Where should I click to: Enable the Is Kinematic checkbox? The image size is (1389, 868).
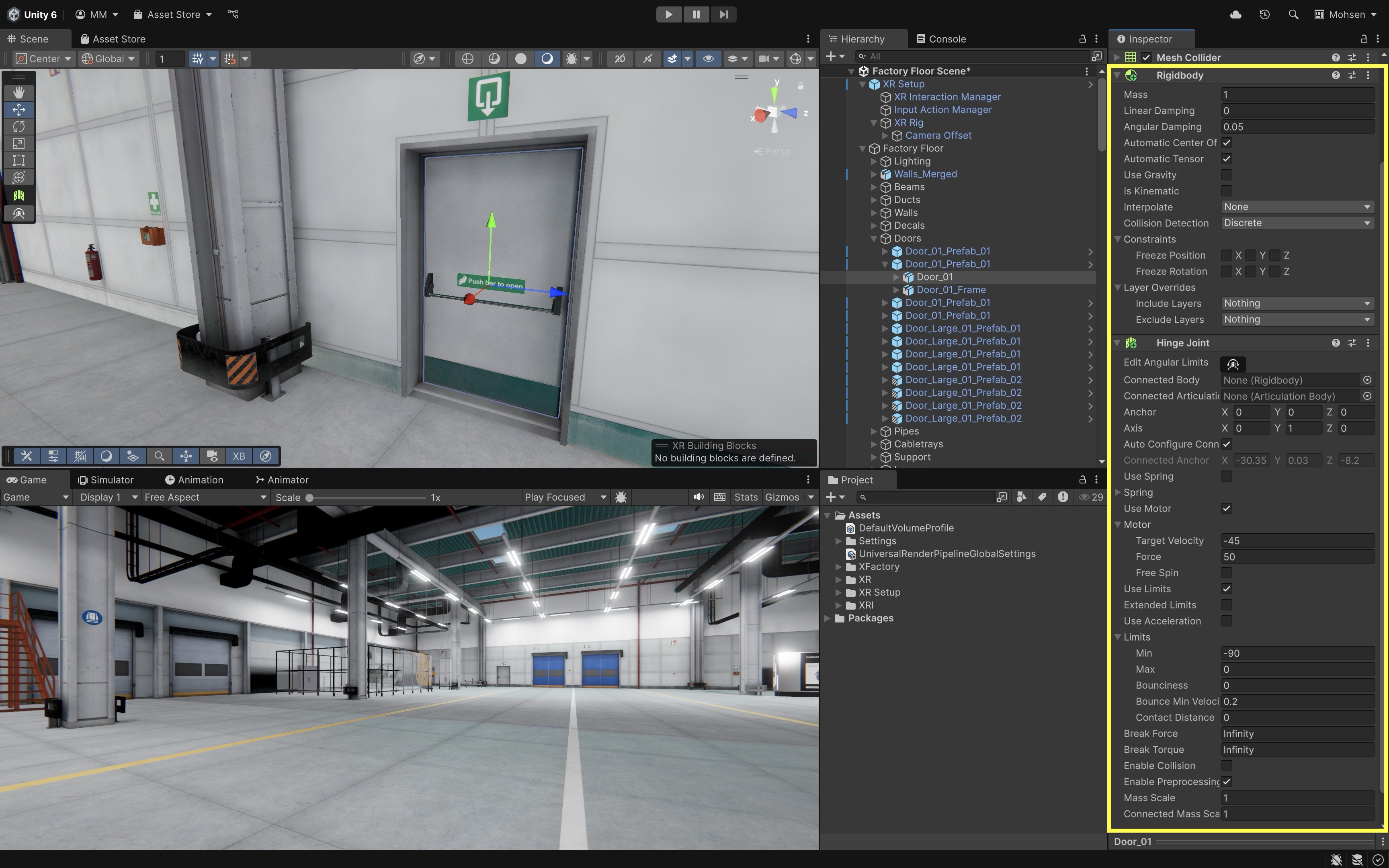click(1227, 190)
